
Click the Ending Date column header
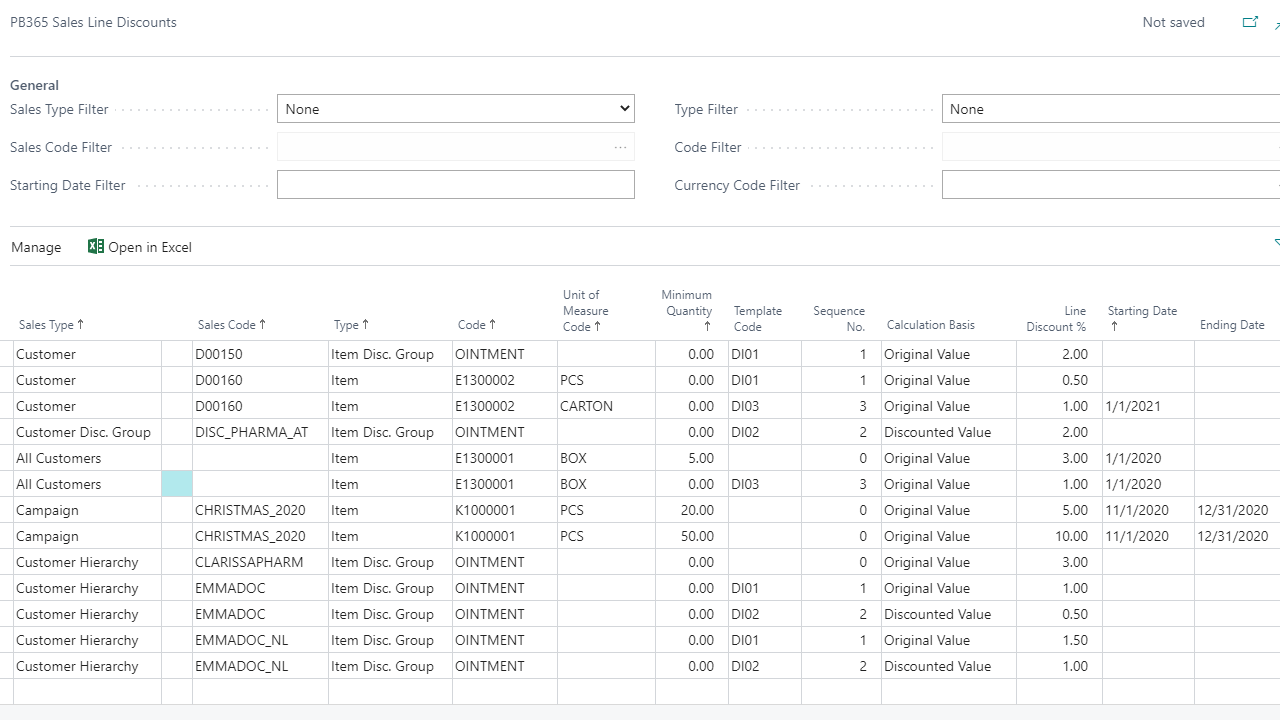click(x=1232, y=325)
